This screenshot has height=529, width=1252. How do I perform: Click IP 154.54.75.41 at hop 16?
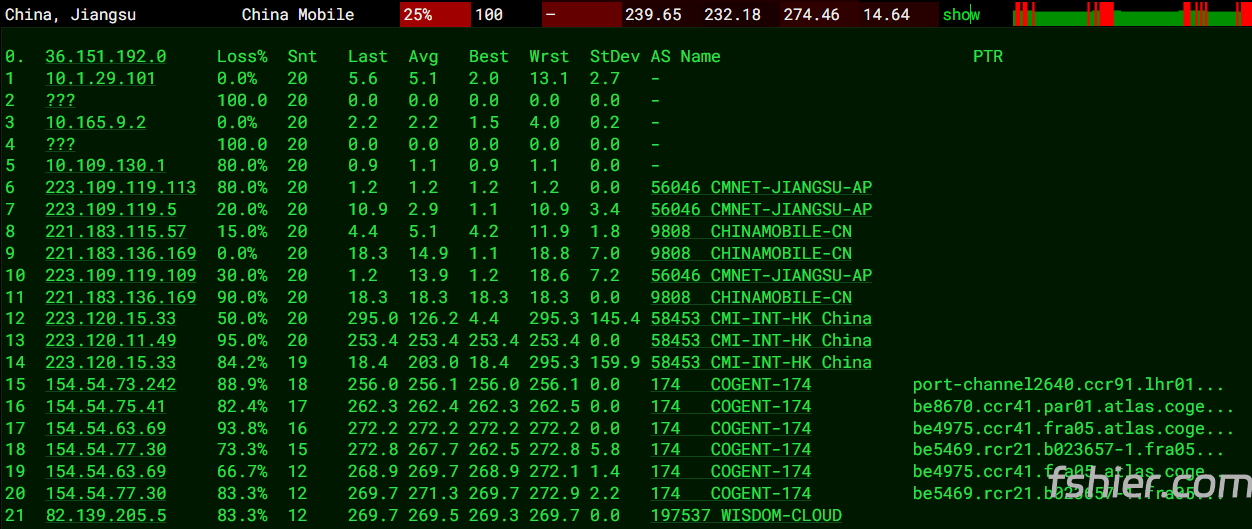tap(105, 407)
